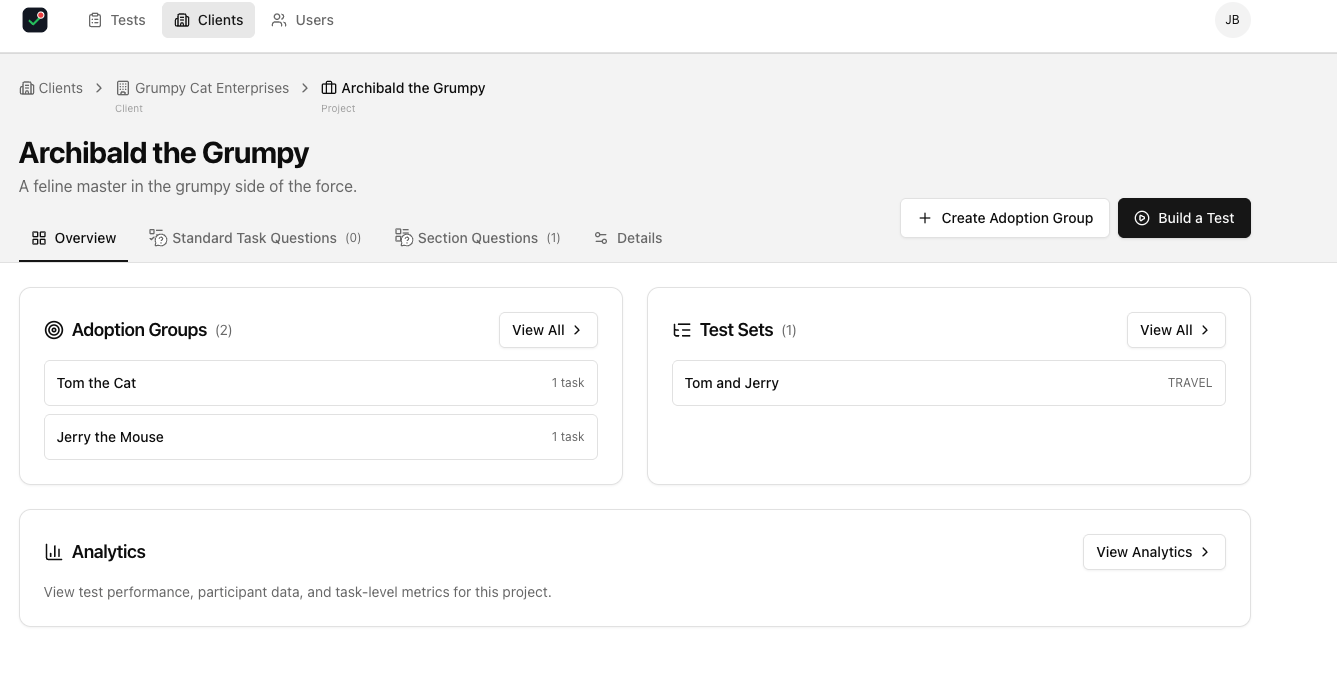
Task: Click the Analytics description sentence
Action: pos(298,592)
